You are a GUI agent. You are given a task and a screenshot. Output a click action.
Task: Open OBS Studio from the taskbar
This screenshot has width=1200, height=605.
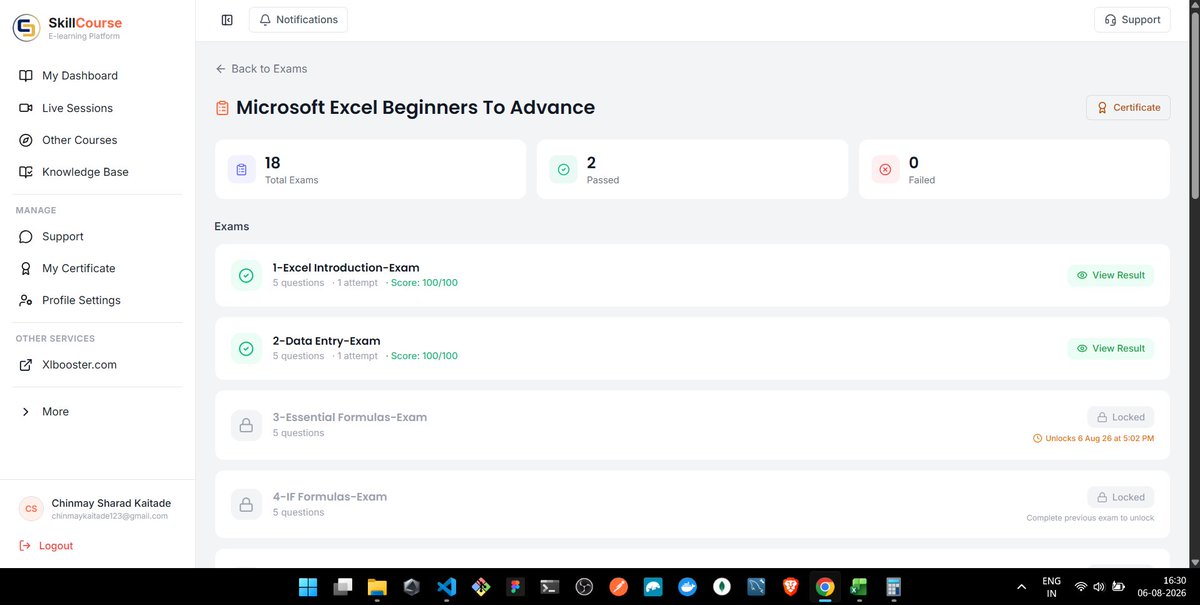pos(584,587)
